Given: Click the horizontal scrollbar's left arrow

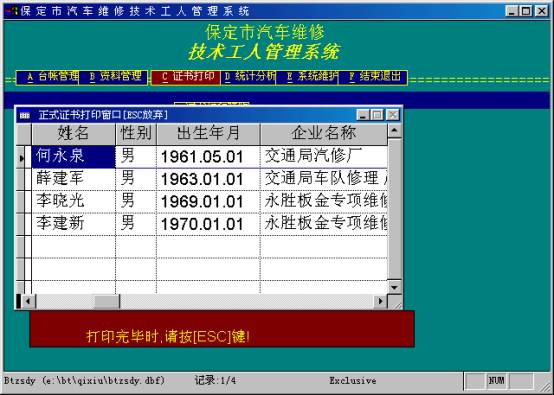Looking at the screenshot, I should [x=29, y=301].
